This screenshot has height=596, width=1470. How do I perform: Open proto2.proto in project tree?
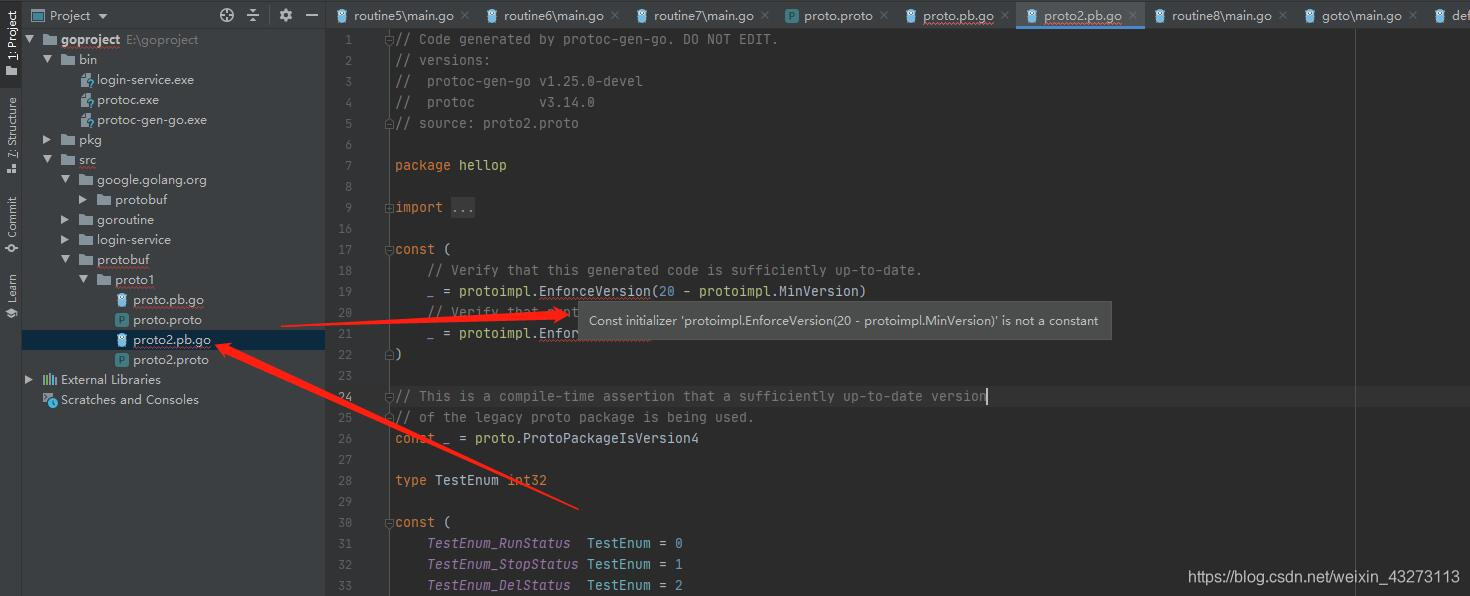click(170, 360)
